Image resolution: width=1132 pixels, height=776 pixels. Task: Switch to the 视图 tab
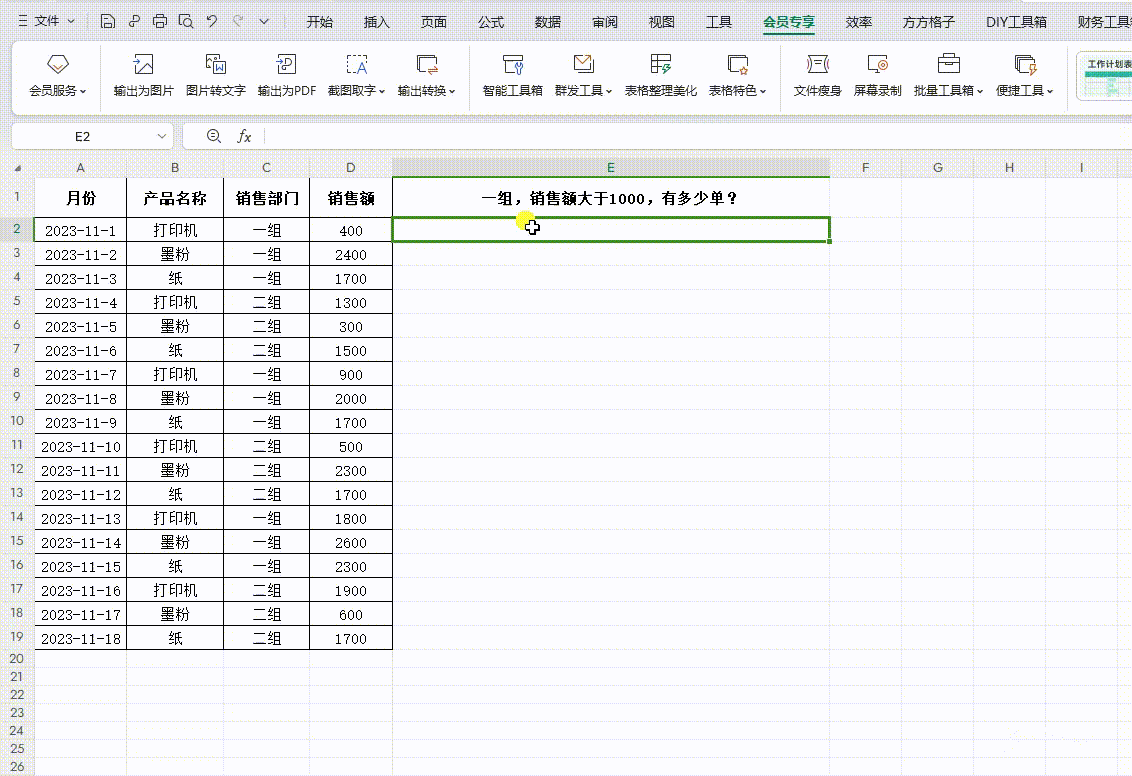(x=661, y=22)
